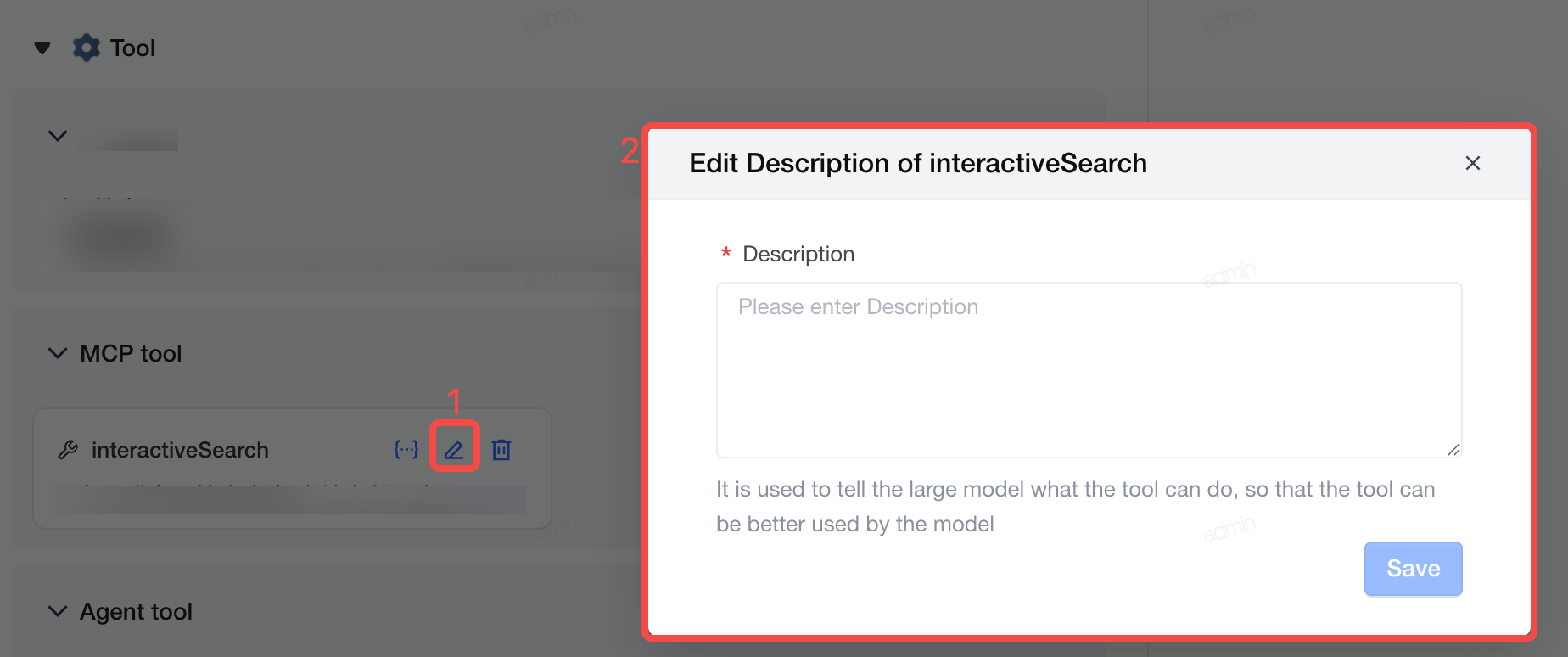Click the help text about large model
Image resolution: width=1568 pixels, height=657 pixels.
click(x=1076, y=507)
